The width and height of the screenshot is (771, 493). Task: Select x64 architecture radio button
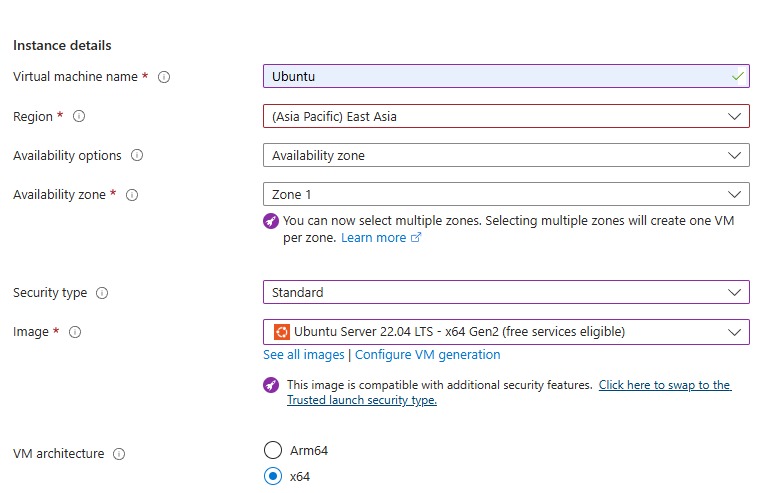pyautogui.click(x=273, y=476)
